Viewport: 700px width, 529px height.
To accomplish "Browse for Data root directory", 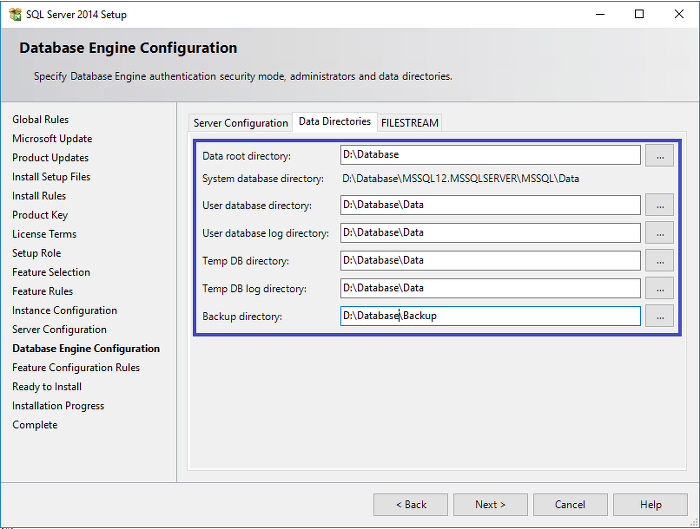I will 659,156.
